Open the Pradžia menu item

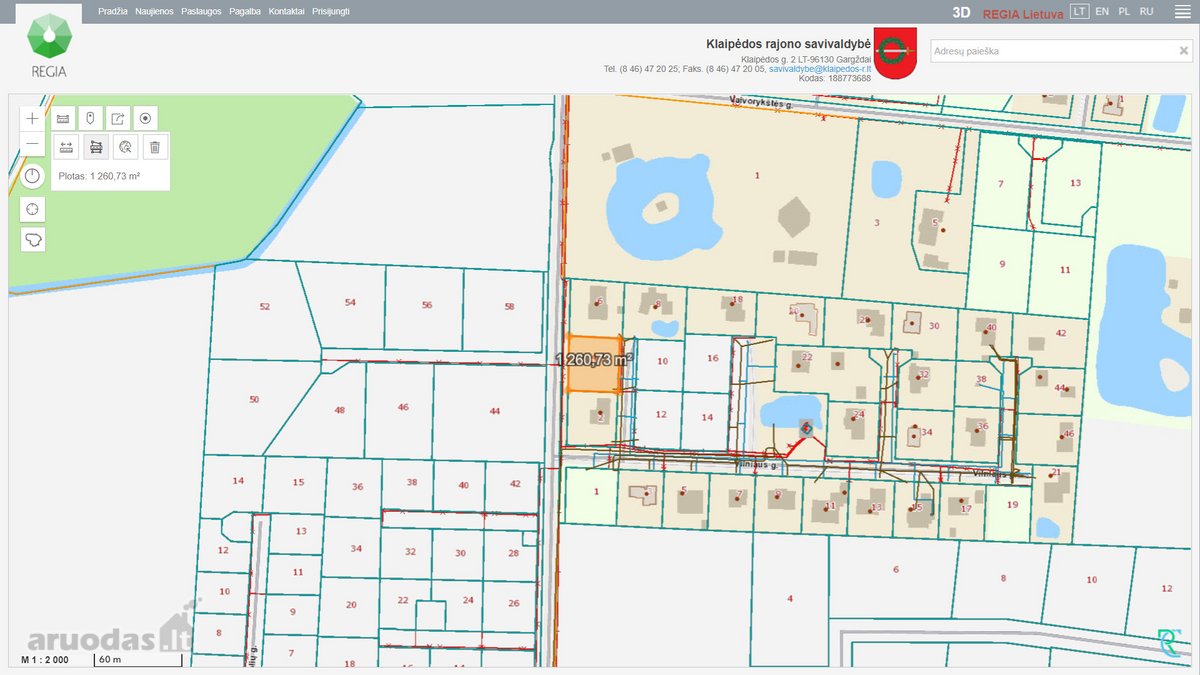[x=113, y=12]
